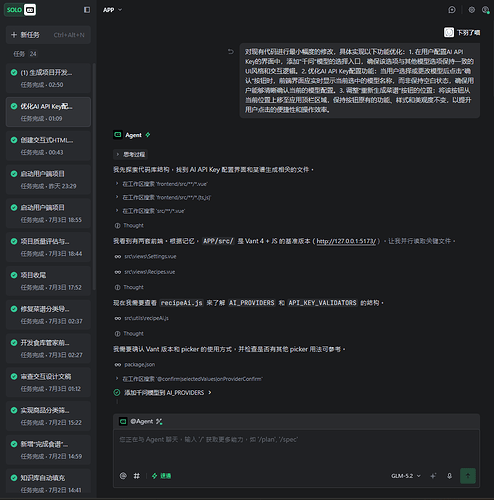Select the 项目收尾 task in the sidebar

(x=48, y=281)
